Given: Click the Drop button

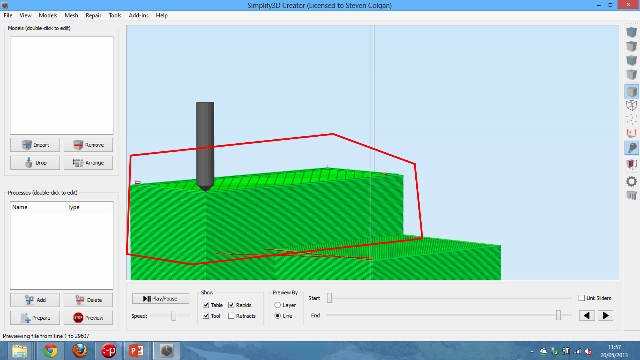Looking at the screenshot, I should tap(35, 163).
